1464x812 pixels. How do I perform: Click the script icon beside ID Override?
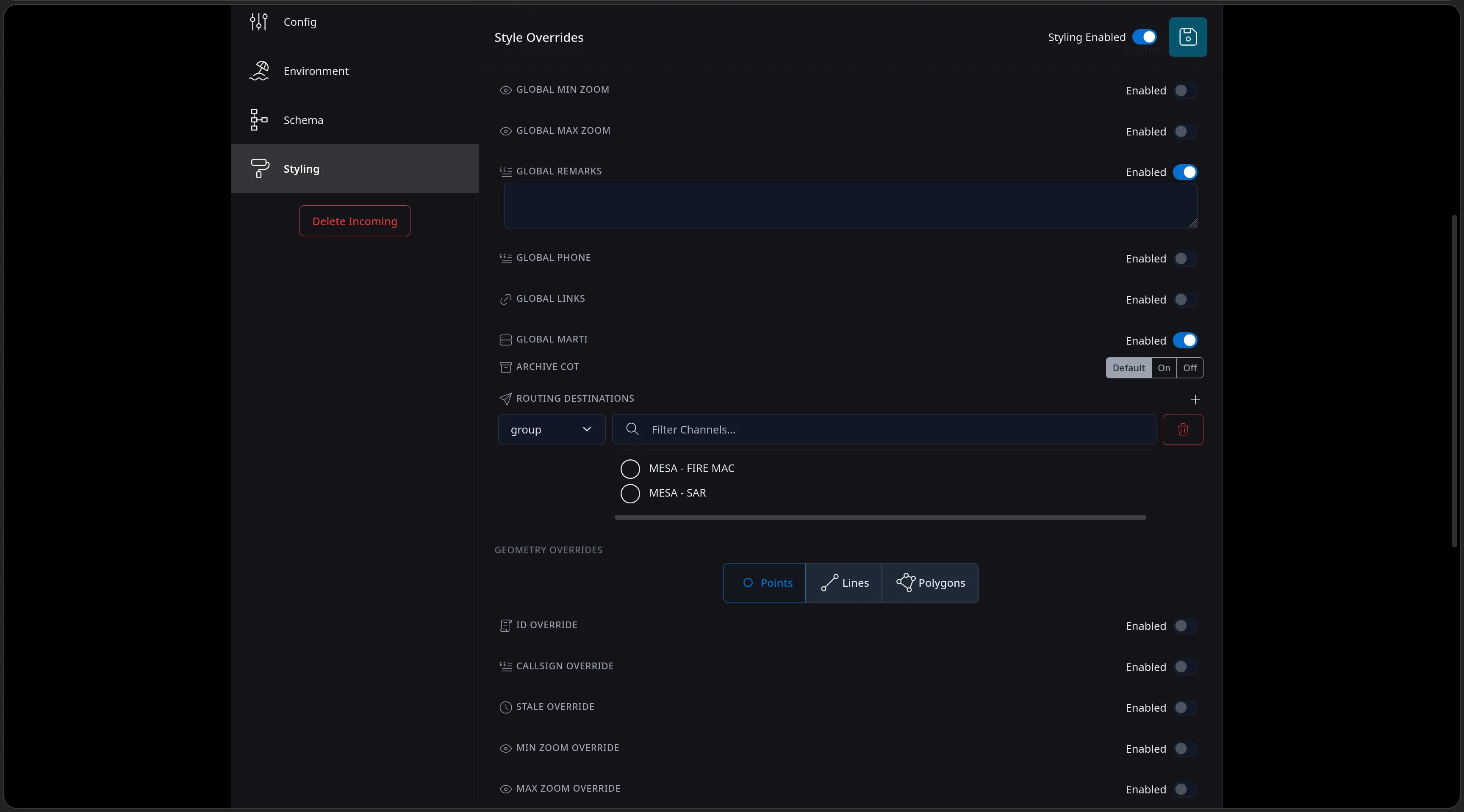(505, 625)
